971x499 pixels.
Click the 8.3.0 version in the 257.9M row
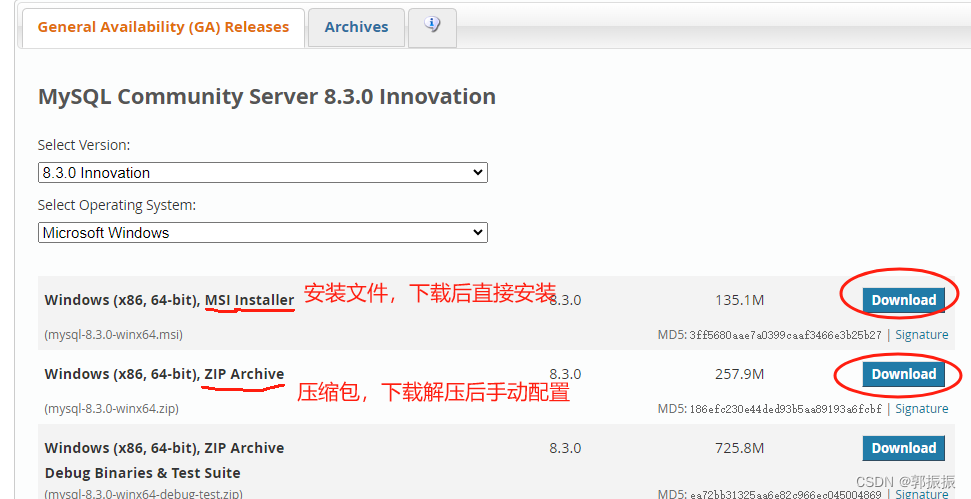(565, 374)
